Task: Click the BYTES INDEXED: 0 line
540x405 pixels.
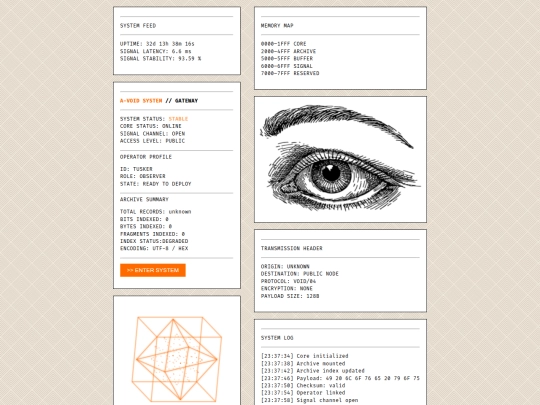Action: [x=146, y=227]
